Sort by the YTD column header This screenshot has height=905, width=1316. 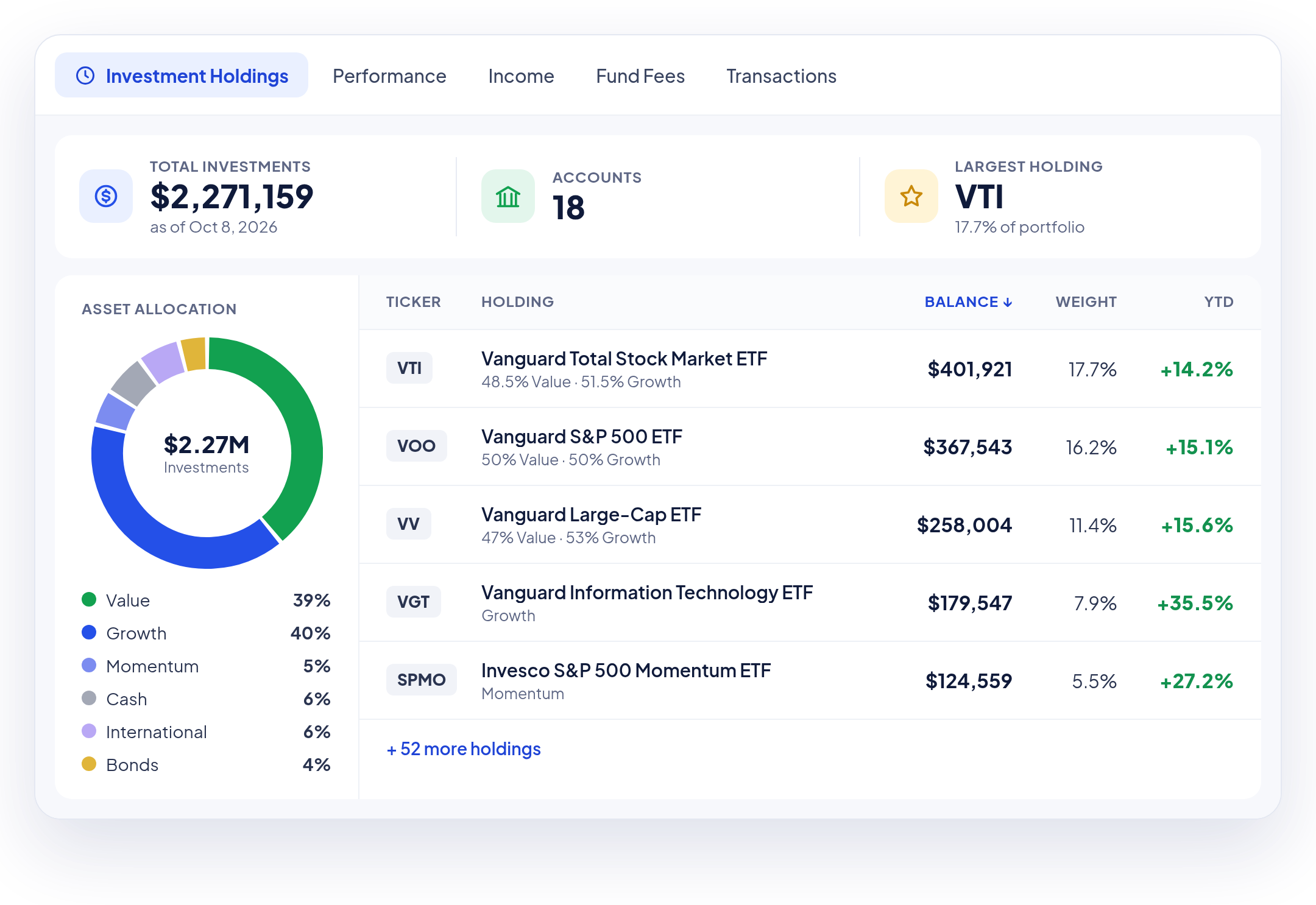1219,302
